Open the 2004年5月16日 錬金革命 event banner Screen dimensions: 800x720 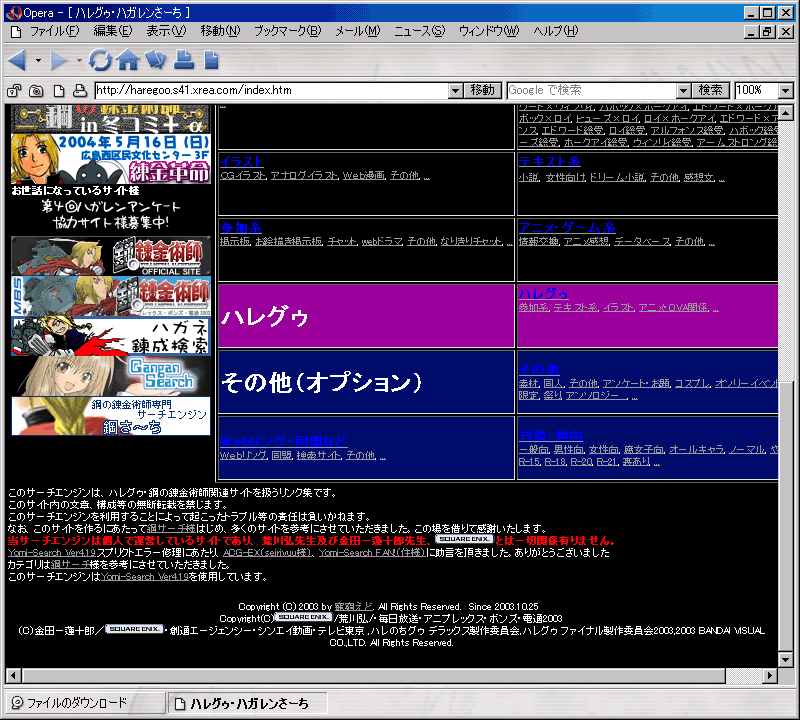point(111,159)
